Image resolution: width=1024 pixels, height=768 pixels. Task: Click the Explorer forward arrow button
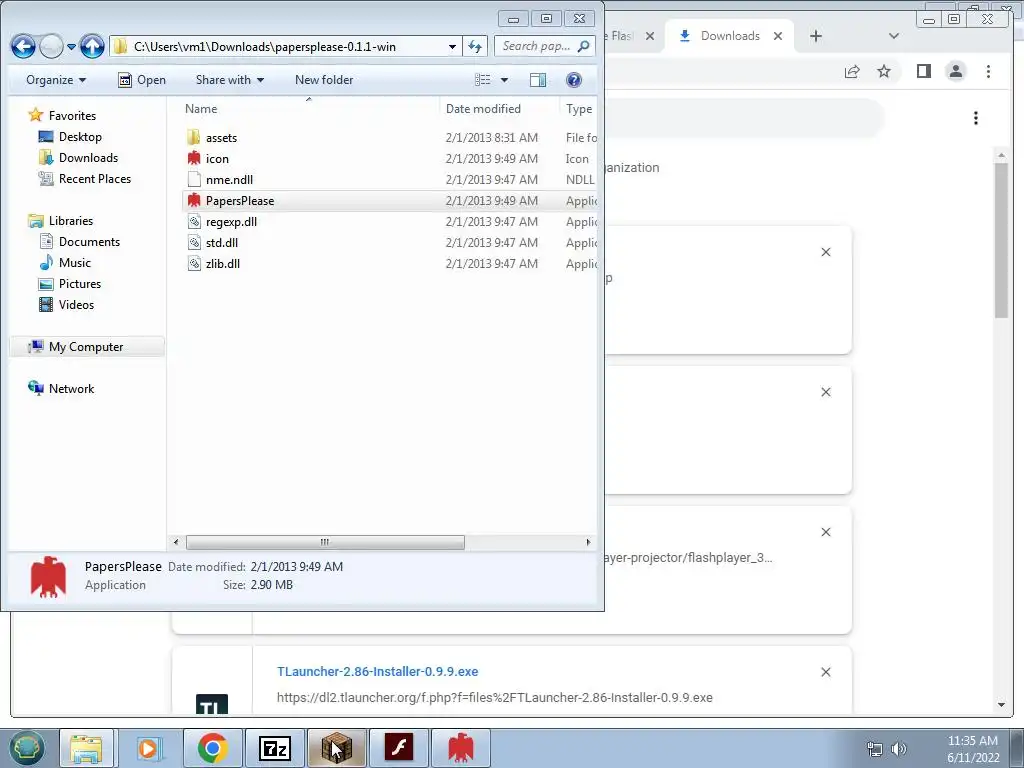(x=51, y=46)
